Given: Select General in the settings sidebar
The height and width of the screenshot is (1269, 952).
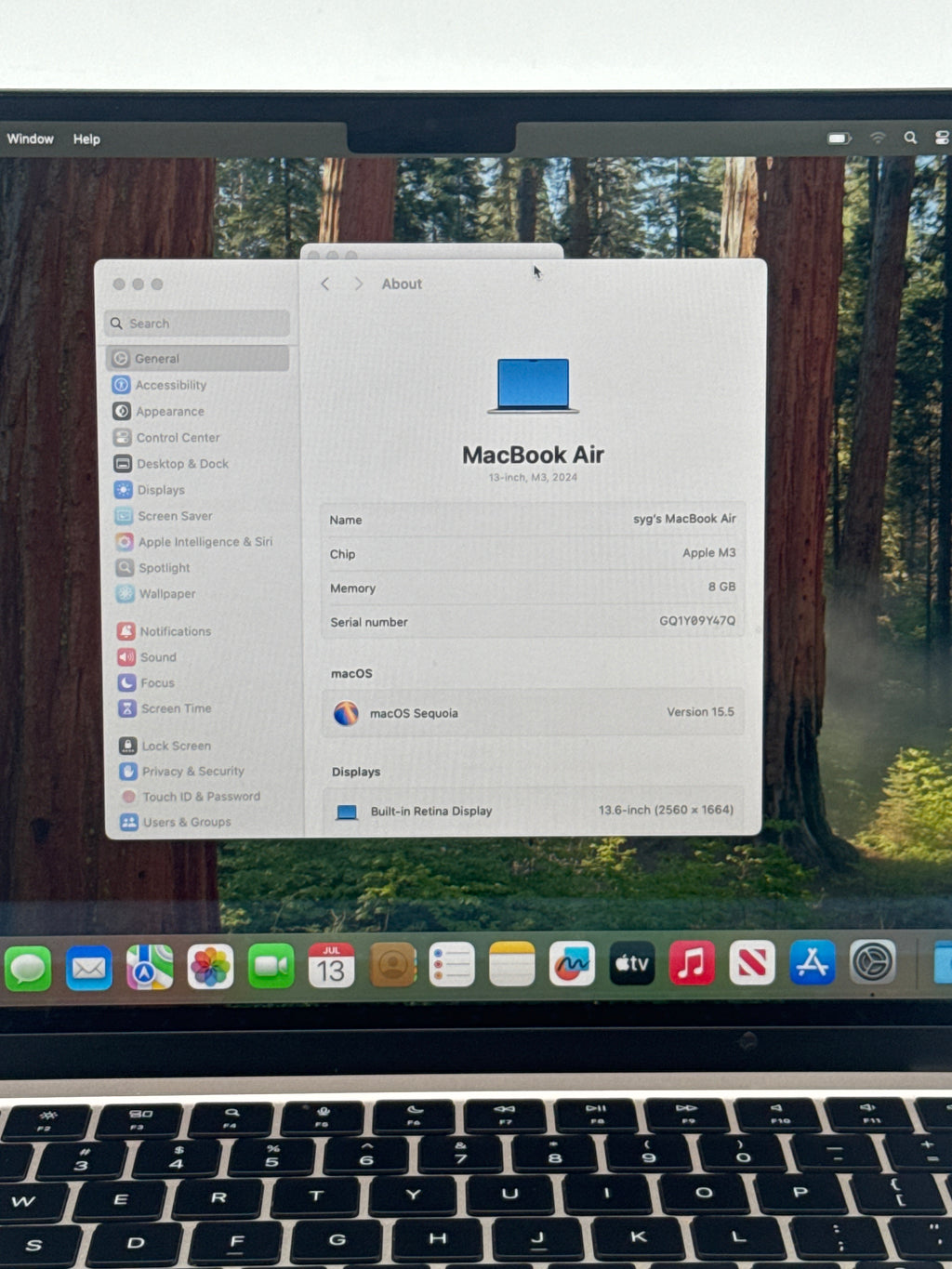Looking at the screenshot, I should 197,359.
